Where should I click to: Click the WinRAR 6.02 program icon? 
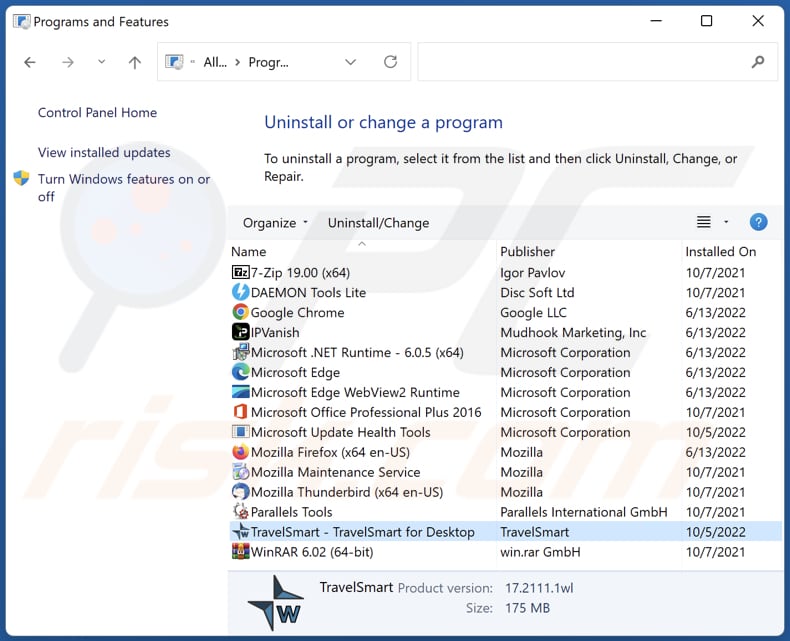(240, 552)
